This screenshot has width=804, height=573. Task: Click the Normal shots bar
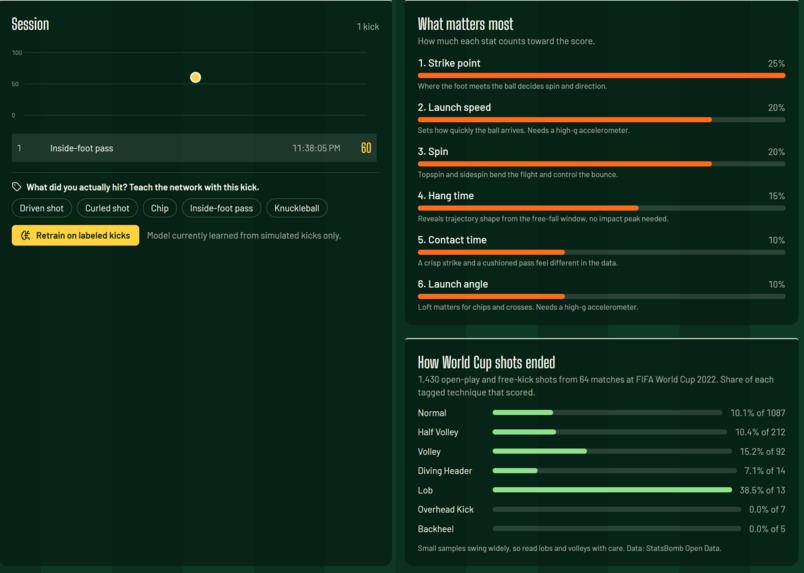(607, 412)
